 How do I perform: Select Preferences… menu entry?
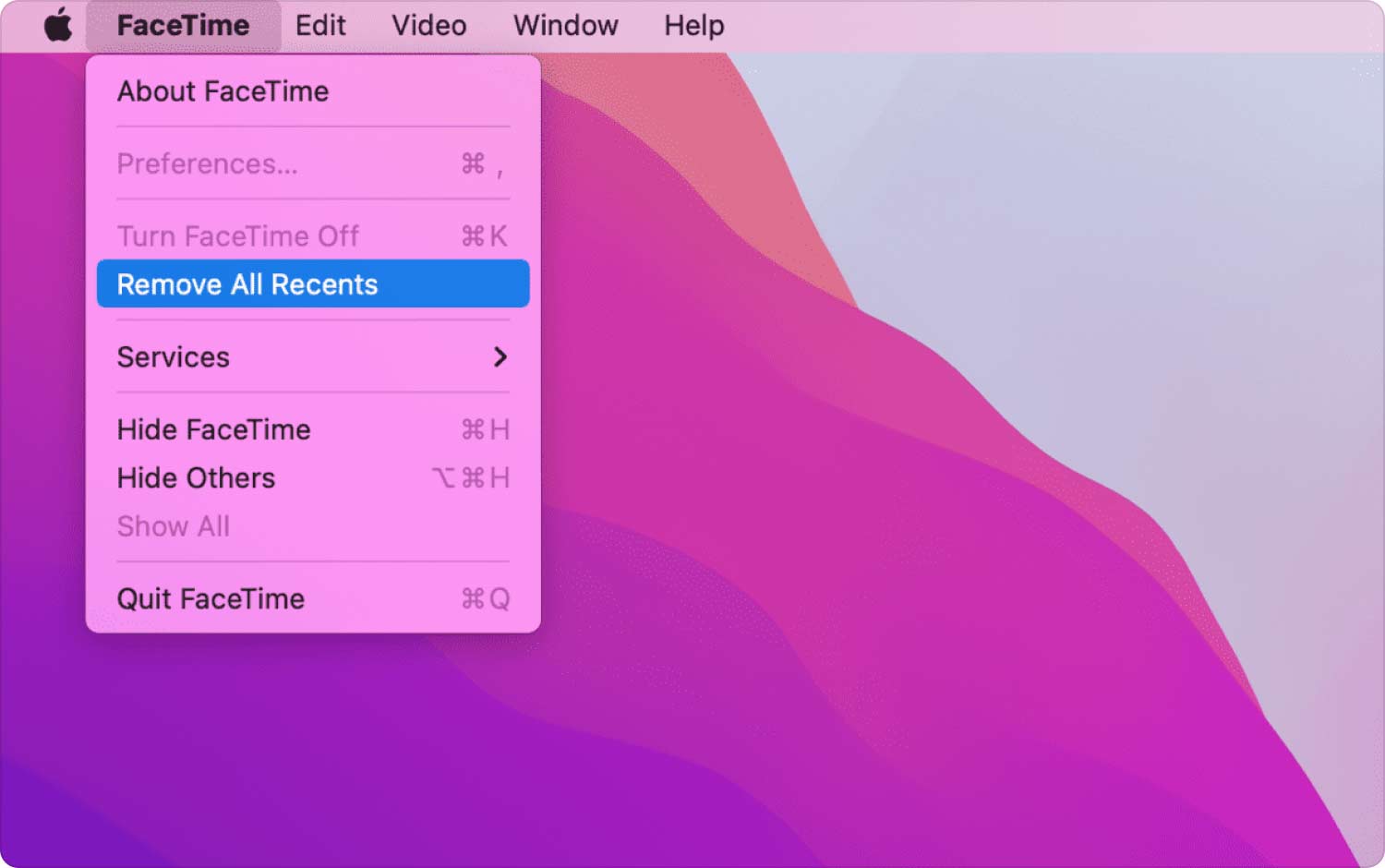coord(313,163)
